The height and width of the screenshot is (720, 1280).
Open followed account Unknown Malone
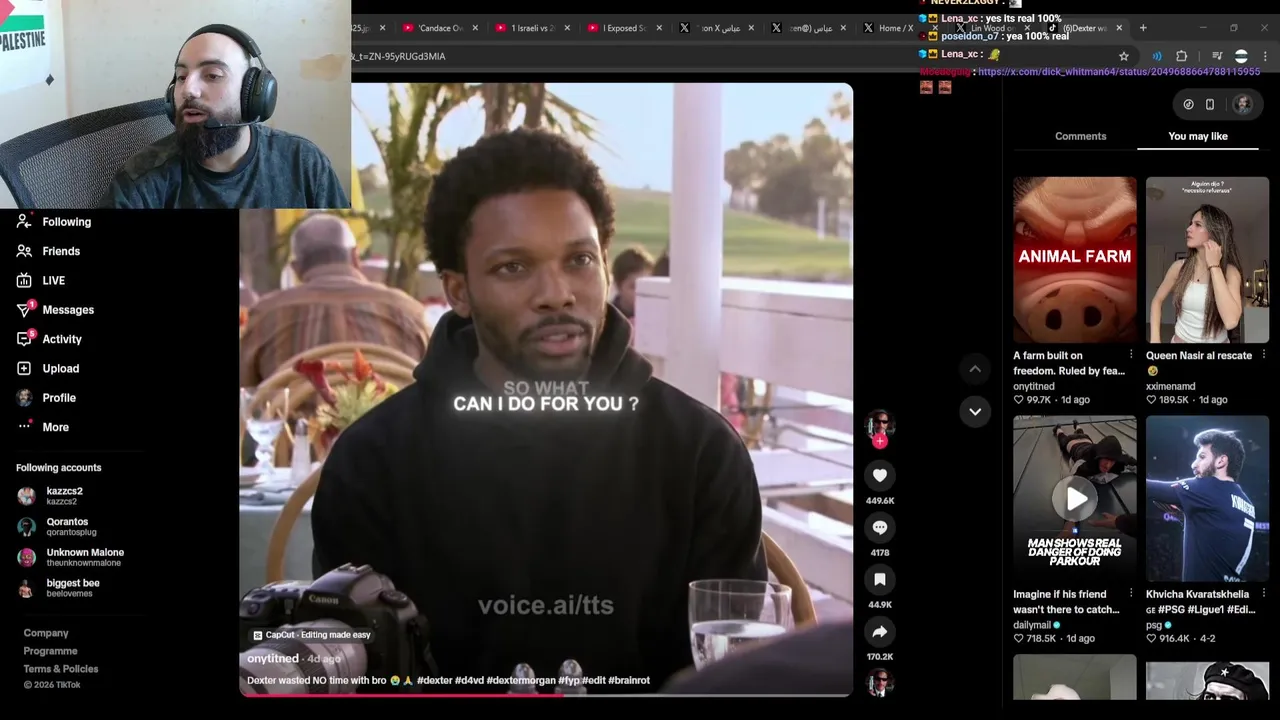pyautogui.click(x=70, y=557)
